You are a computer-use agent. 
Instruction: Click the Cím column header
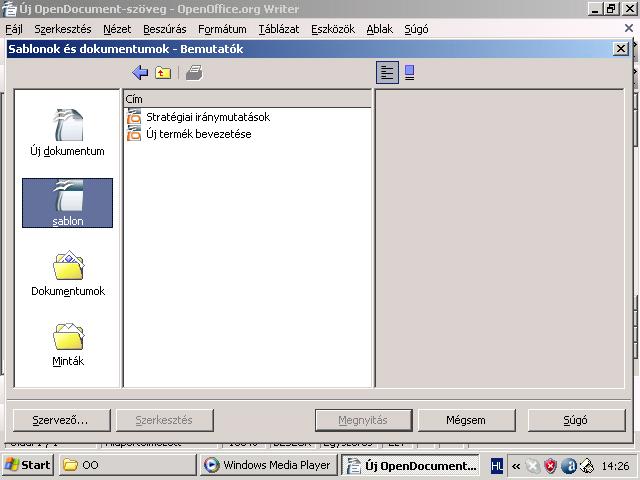pos(246,99)
